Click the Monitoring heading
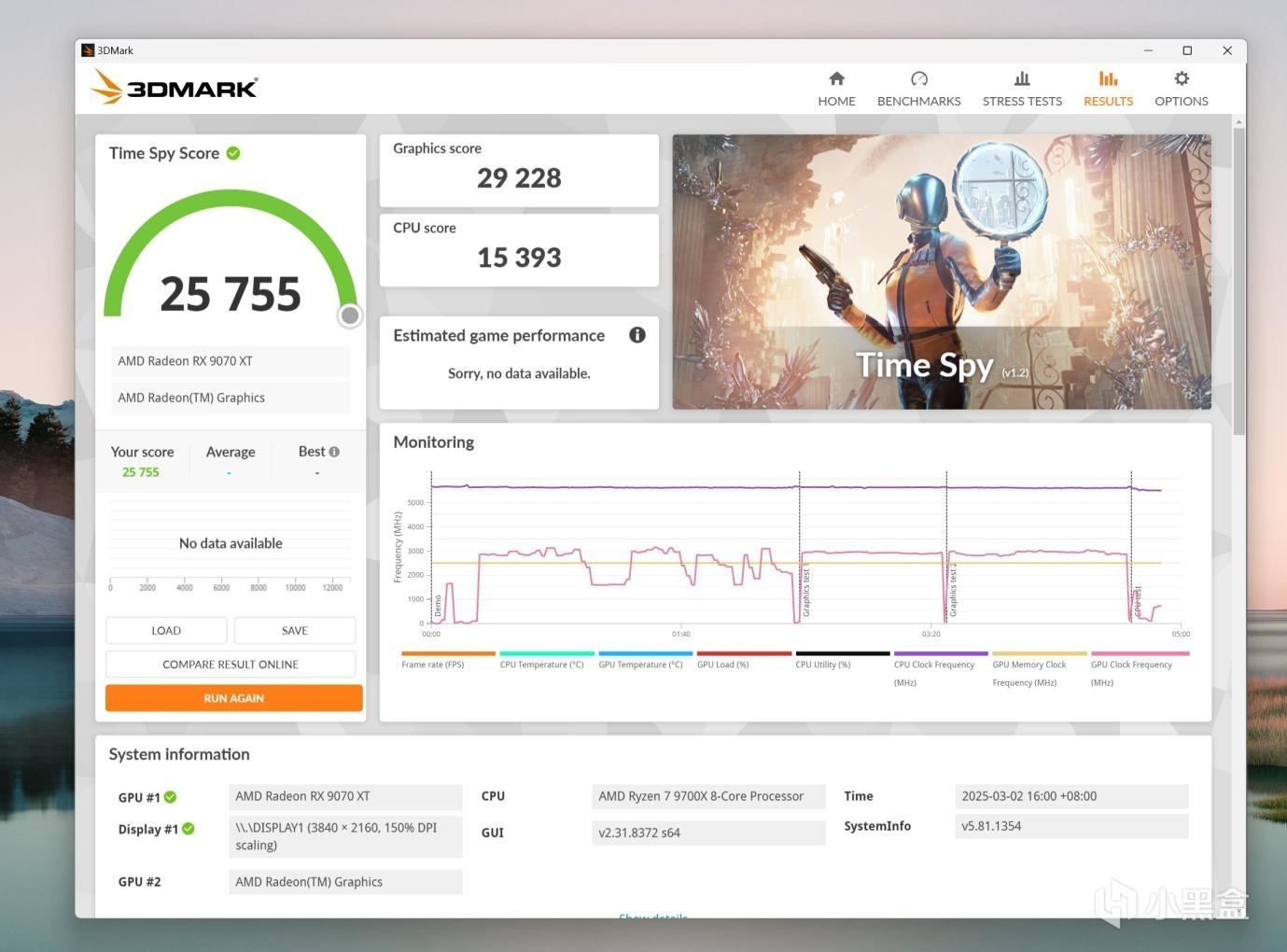 point(434,442)
